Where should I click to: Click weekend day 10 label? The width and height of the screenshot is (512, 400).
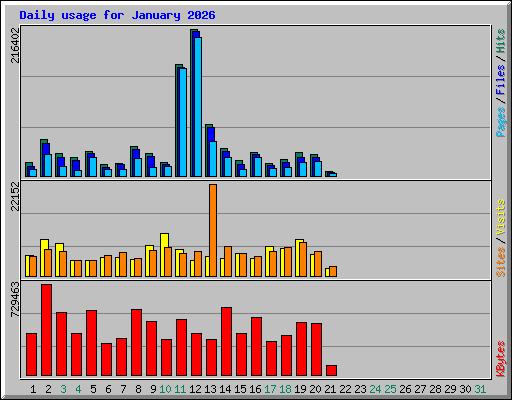pyautogui.click(x=165, y=389)
